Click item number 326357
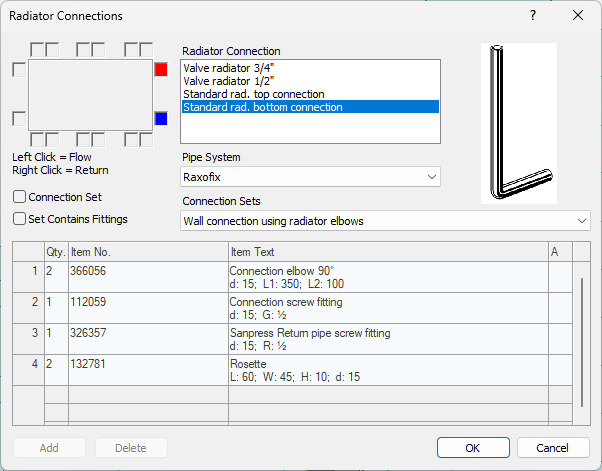Screen dimensions: 602x471 pyautogui.click(x=148, y=339)
